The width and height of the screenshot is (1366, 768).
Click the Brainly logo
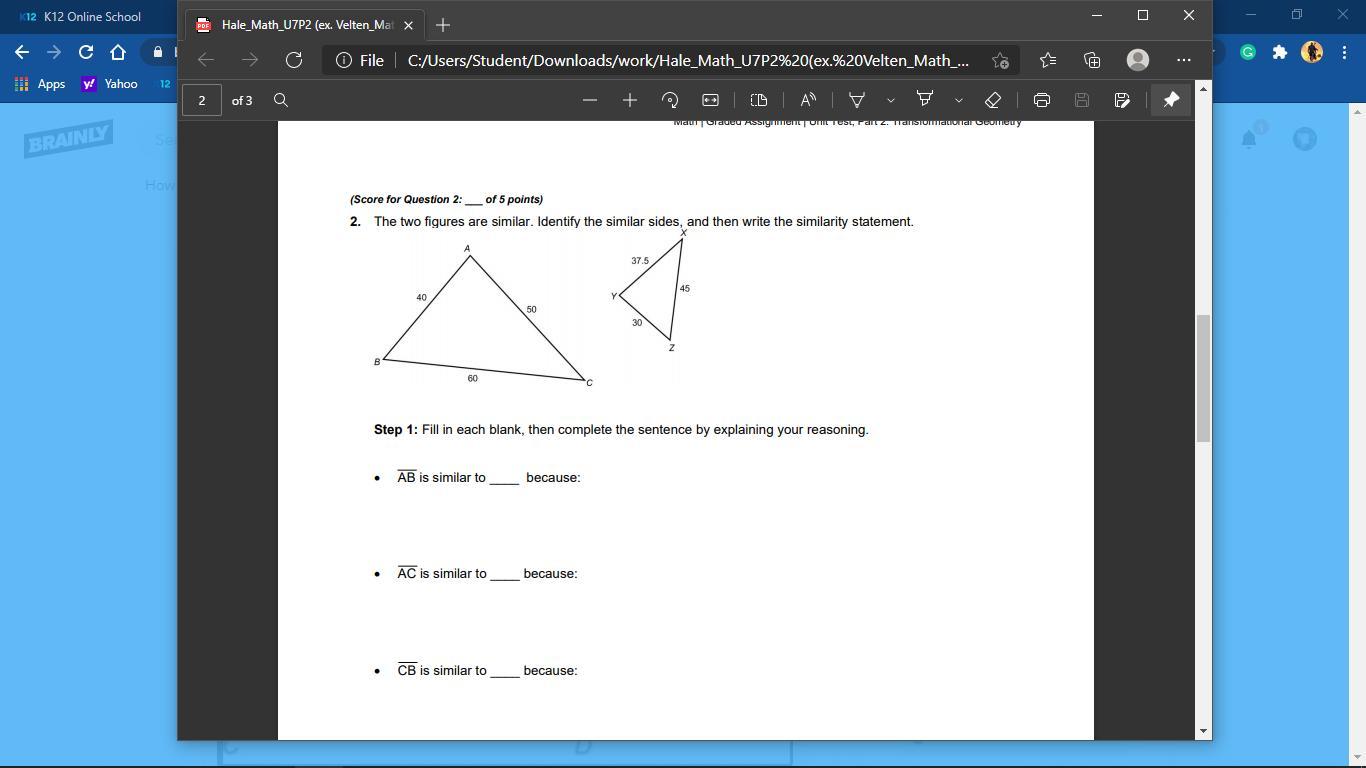tap(69, 139)
